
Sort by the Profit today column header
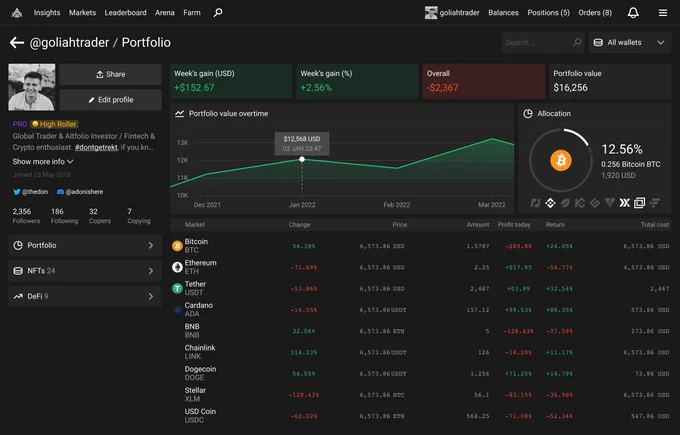514,225
